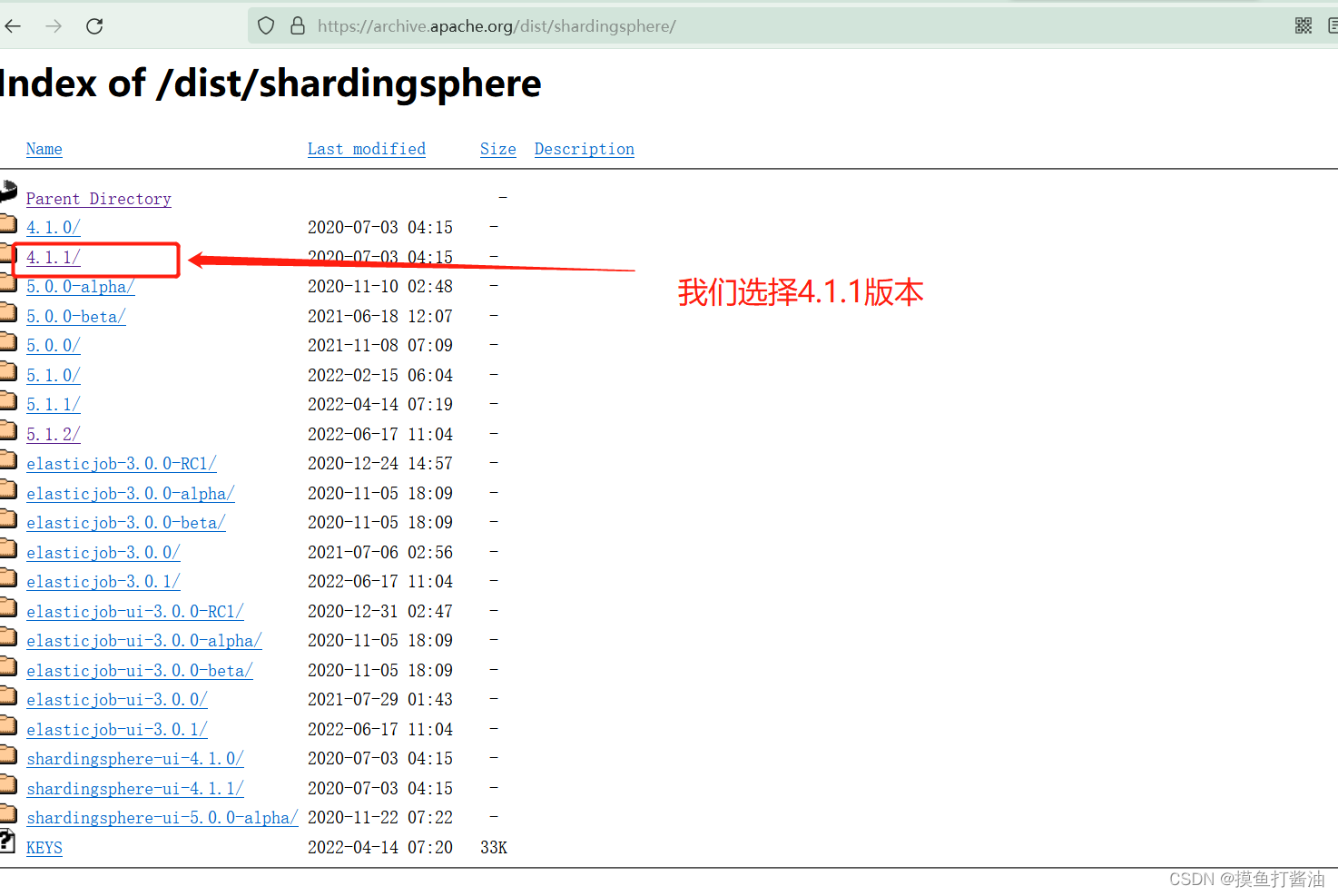Click the folder icon beside elasticjob-ui-3.0.0/

[x=8, y=694]
